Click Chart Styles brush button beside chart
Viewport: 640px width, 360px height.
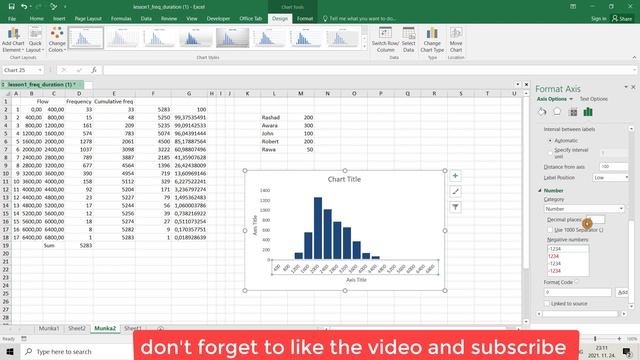pos(455,192)
